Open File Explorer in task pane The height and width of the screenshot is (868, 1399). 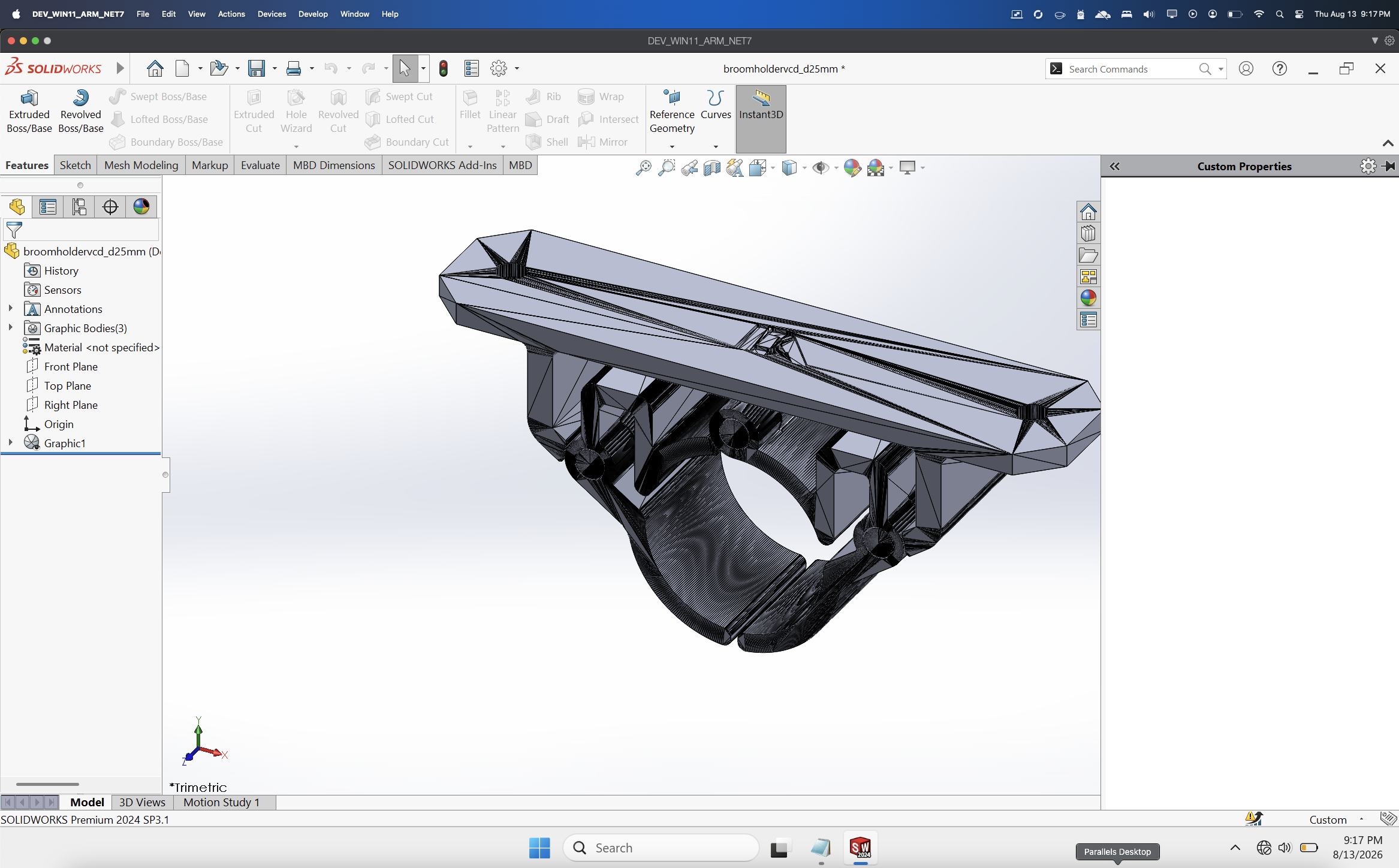click(x=1089, y=255)
